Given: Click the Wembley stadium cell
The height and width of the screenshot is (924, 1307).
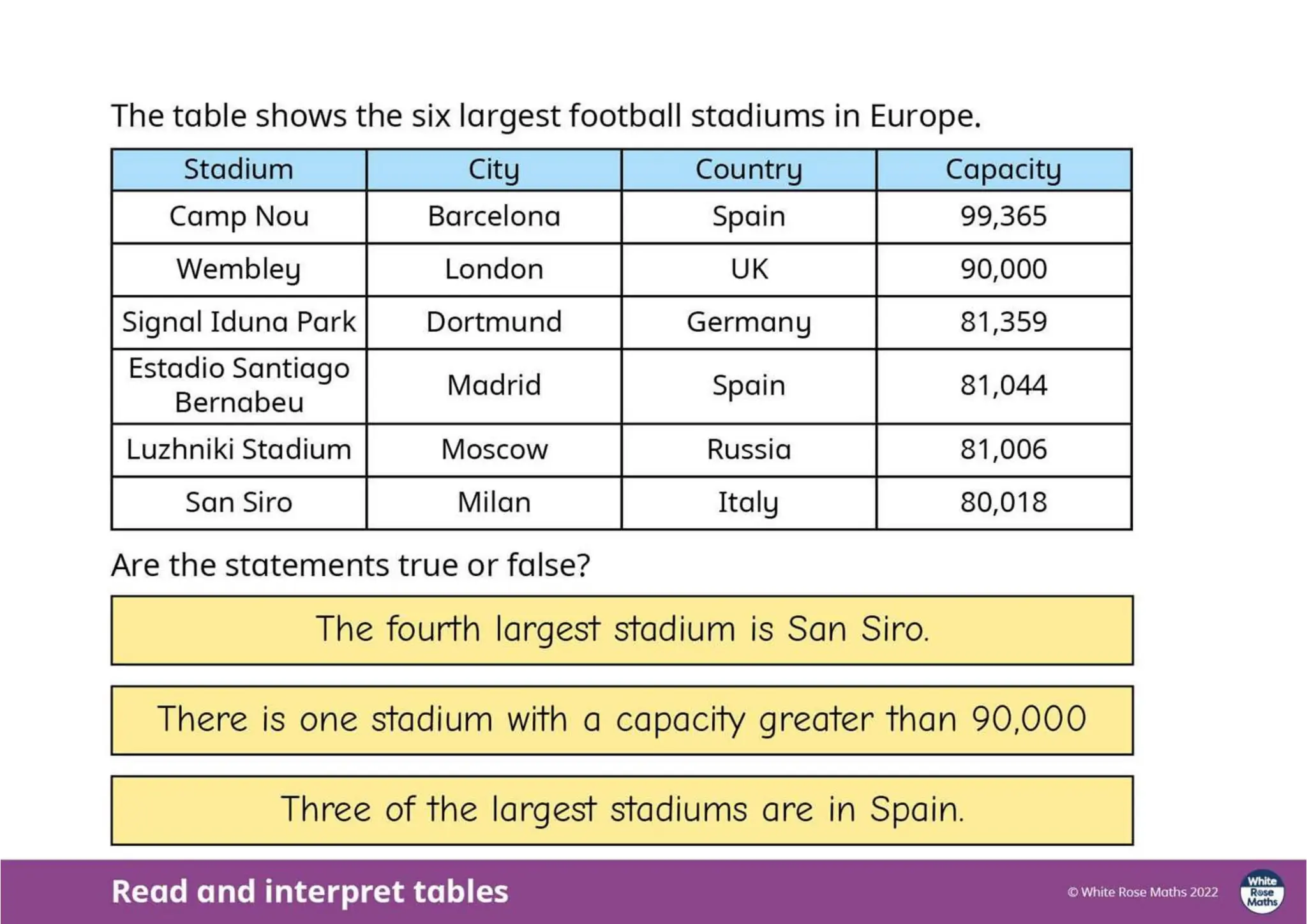Looking at the screenshot, I should (x=239, y=269).
